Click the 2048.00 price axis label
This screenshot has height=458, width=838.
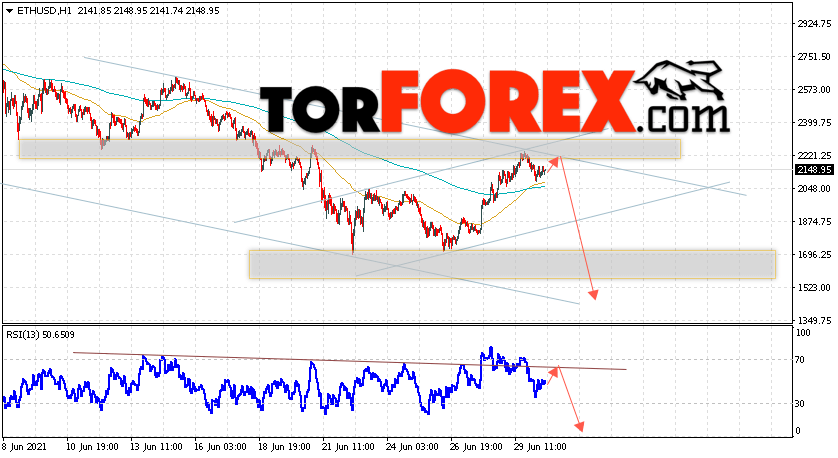tap(814, 189)
